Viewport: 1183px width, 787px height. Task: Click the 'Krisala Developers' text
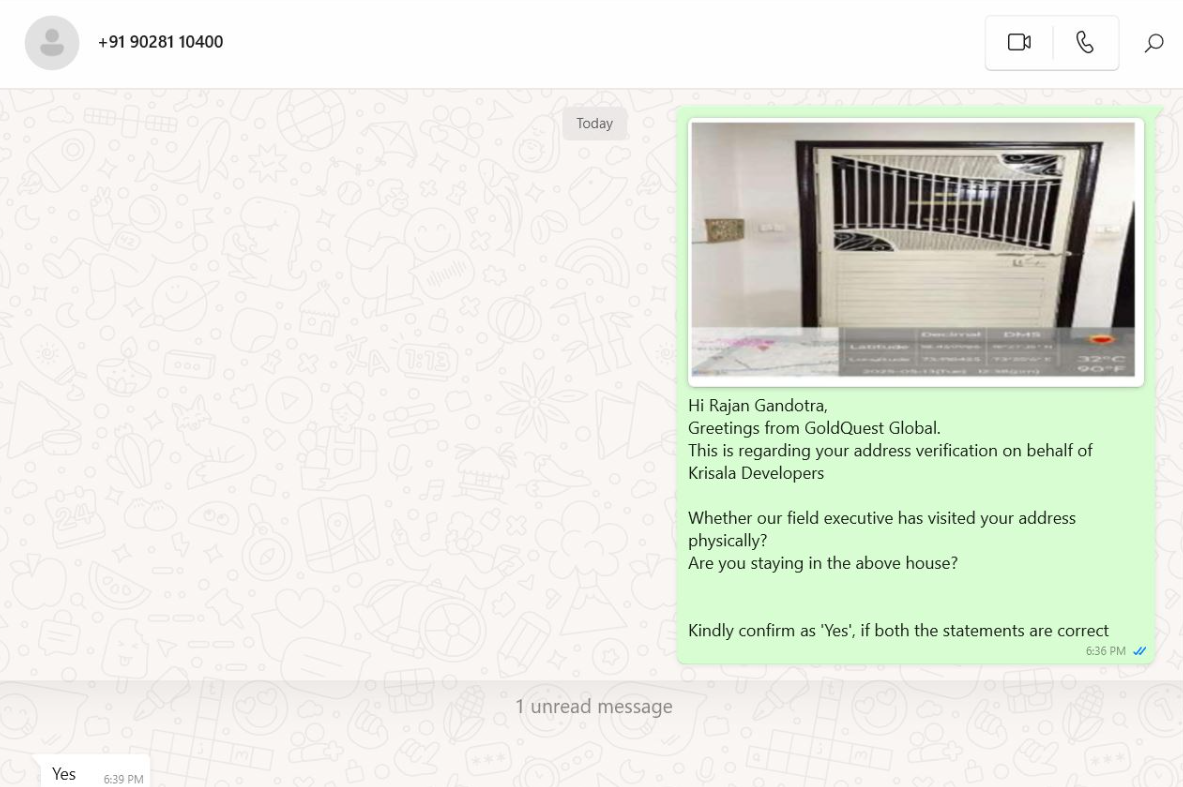[756, 473]
